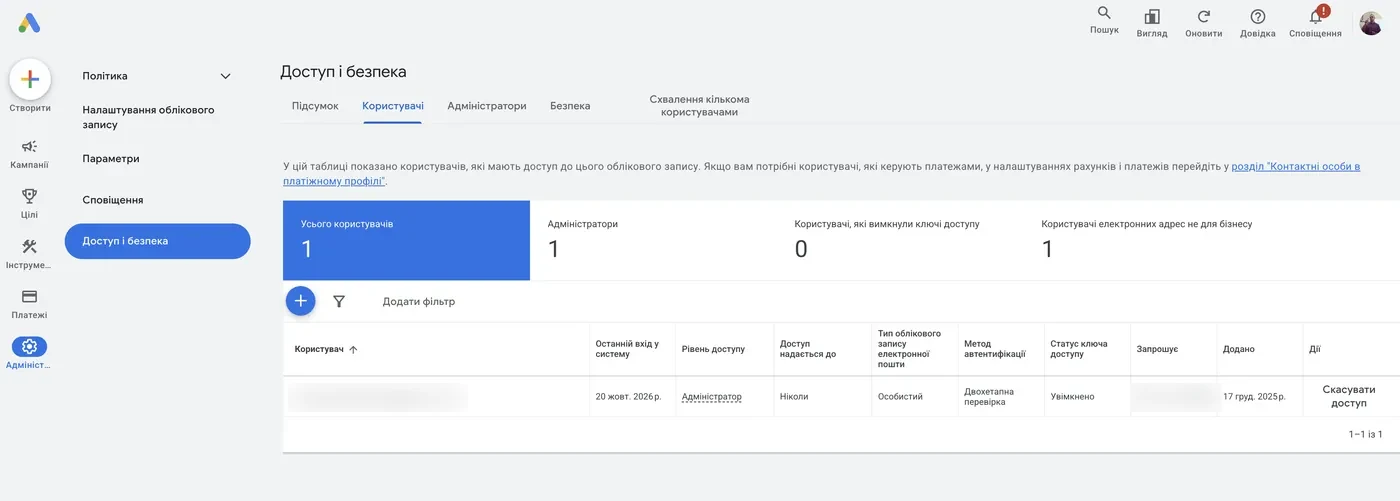The image size is (1400, 501).
Task: Open Платежі card icon in sidebar
Action: point(29,296)
